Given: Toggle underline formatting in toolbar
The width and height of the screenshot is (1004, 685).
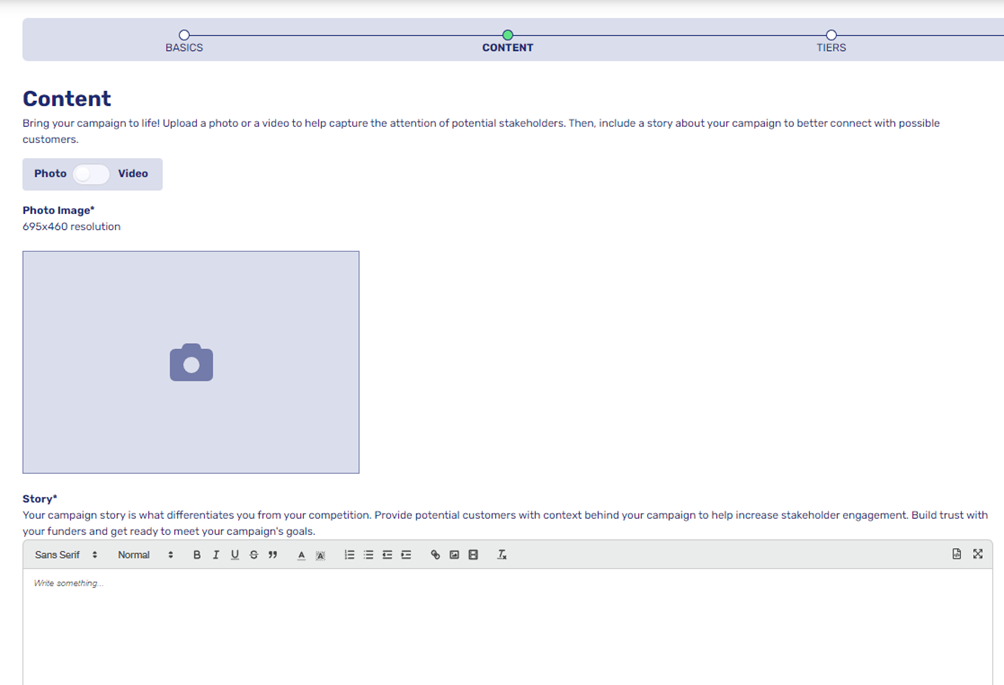Looking at the screenshot, I should point(235,555).
